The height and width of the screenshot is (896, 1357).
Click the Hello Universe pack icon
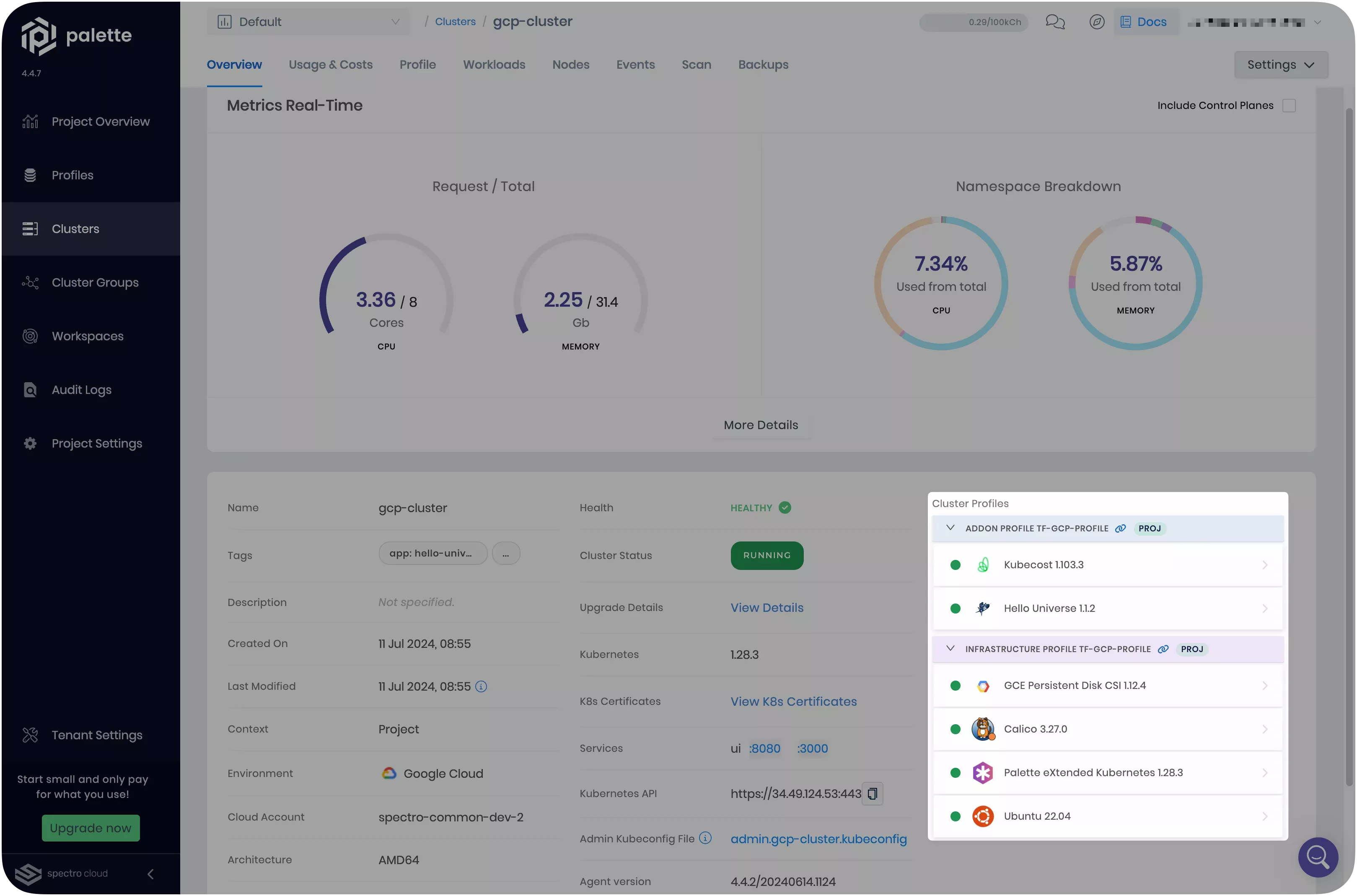(x=983, y=609)
